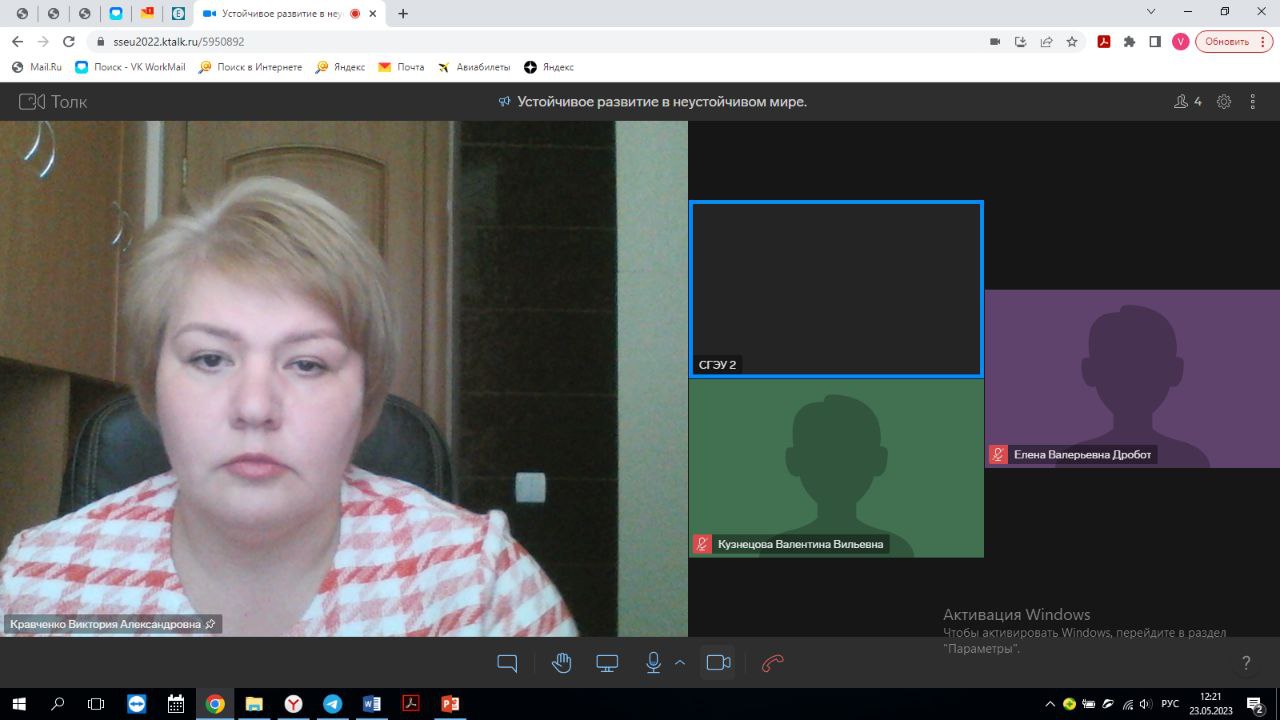Open camera permission icon in address bar
This screenshot has width=1280, height=720.
click(995, 42)
